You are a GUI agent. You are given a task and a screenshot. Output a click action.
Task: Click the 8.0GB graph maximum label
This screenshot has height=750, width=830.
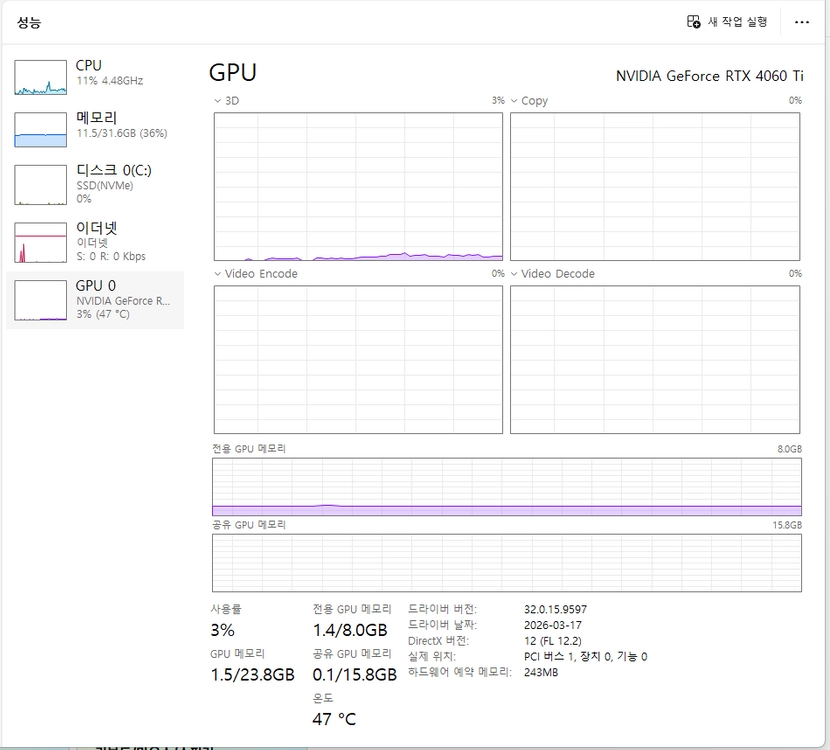point(789,449)
